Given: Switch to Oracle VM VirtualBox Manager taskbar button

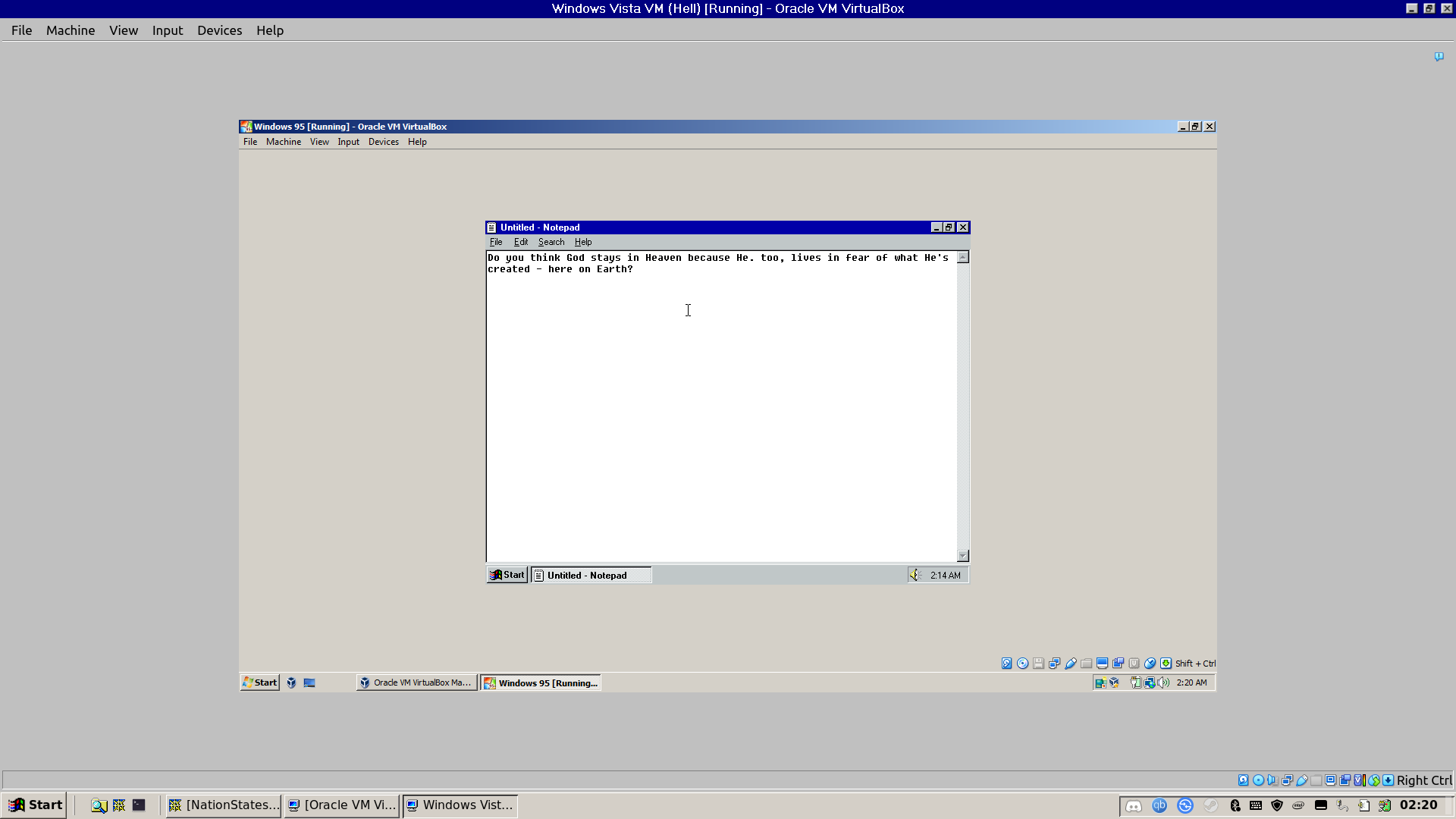Looking at the screenshot, I should tap(416, 682).
